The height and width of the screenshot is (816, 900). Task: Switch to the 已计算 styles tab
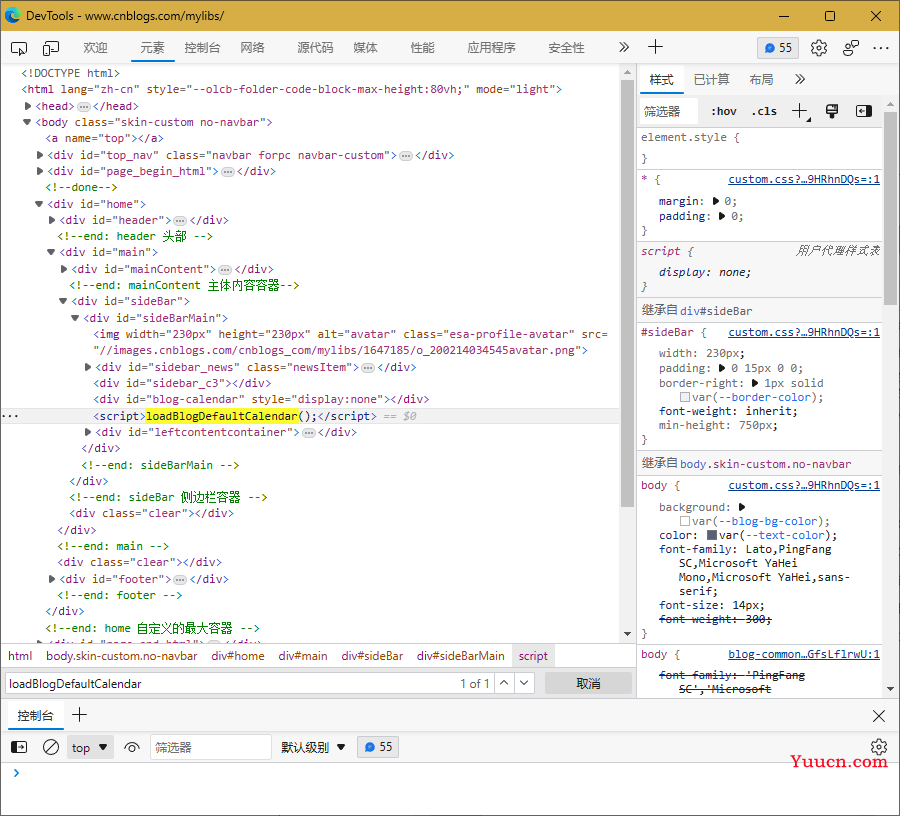(711, 79)
